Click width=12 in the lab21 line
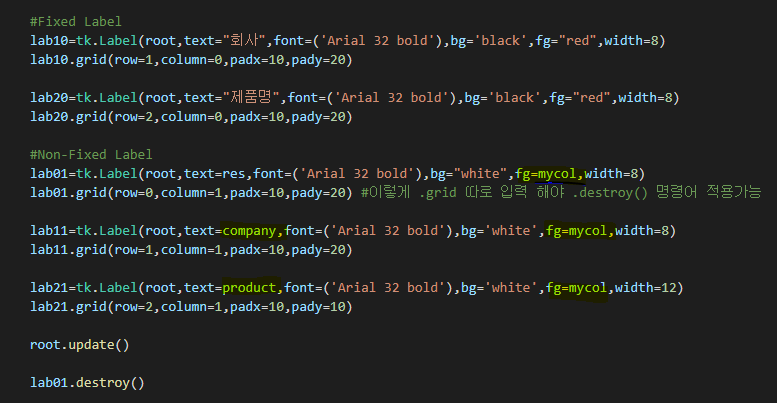The image size is (777, 403). pyautogui.click(x=645, y=288)
